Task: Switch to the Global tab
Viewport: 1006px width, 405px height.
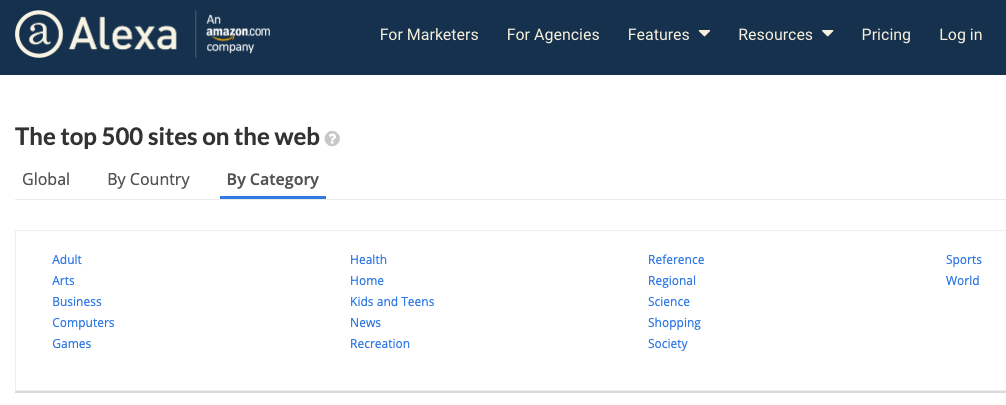Action: pos(46,179)
